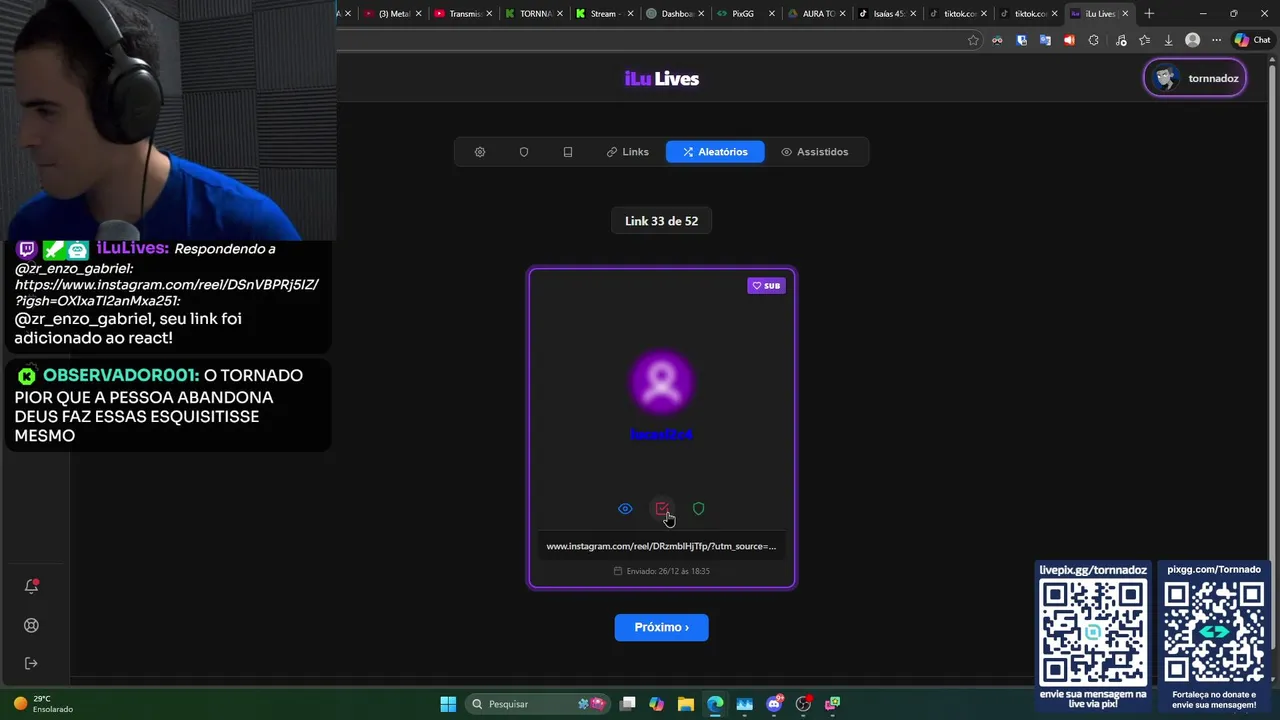This screenshot has height=720, width=1280.
Task: Click the Link 33 de 52 counter
Action: tap(661, 221)
